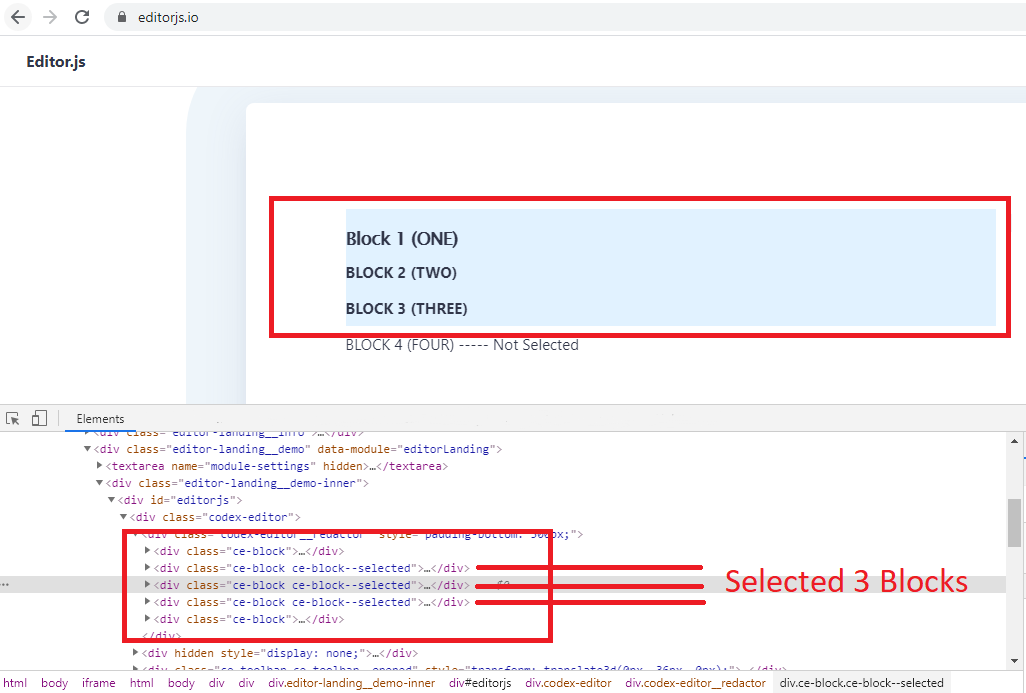Open the Editor.js logo link
Image resolution: width=1026 pixels, height=693 pixels.
(56, 62)
